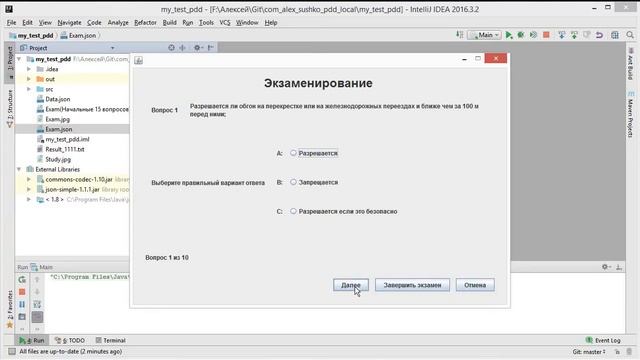Open the Analyze menu

(118, 22)
